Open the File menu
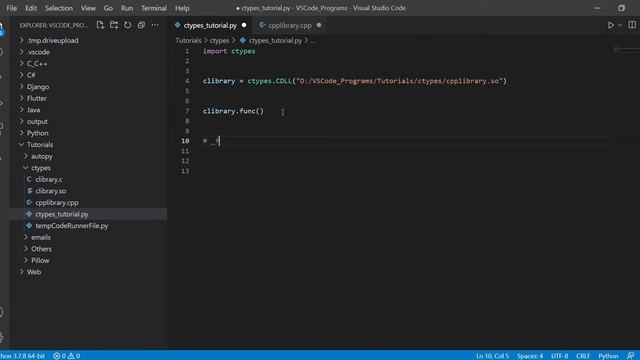 pos(12,8)
